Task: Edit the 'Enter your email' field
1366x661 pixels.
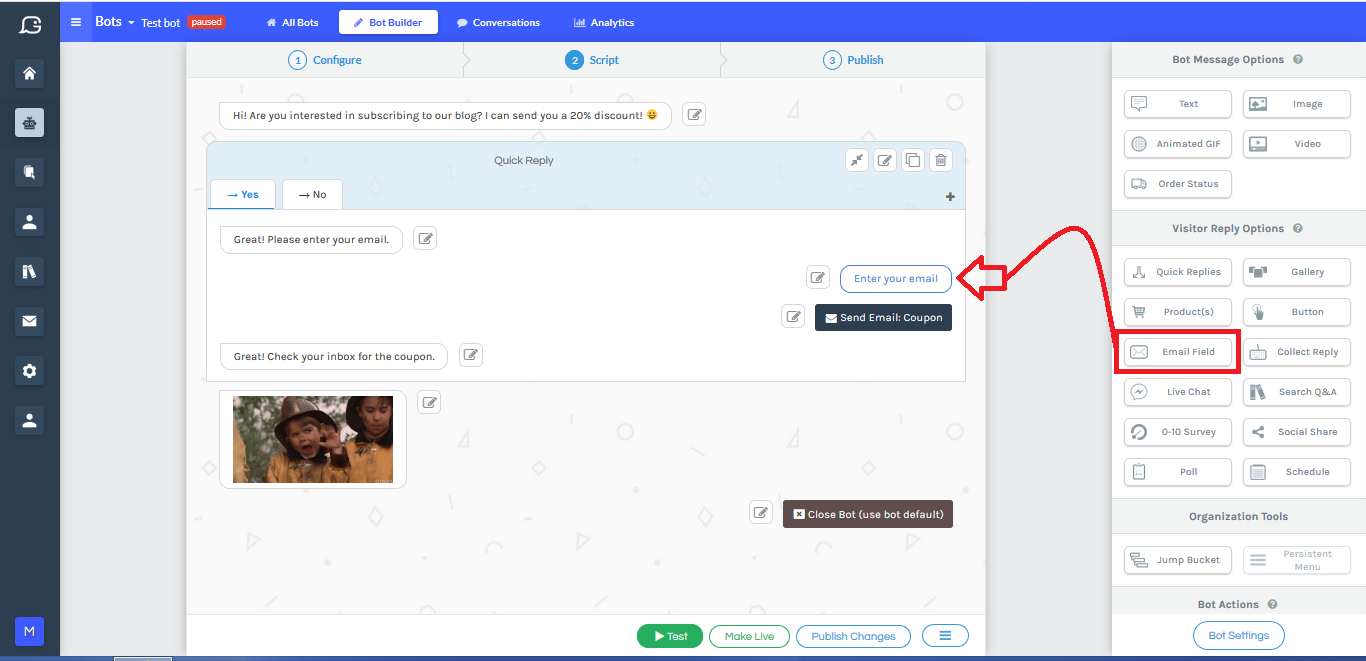Action: tap(818, 277)
